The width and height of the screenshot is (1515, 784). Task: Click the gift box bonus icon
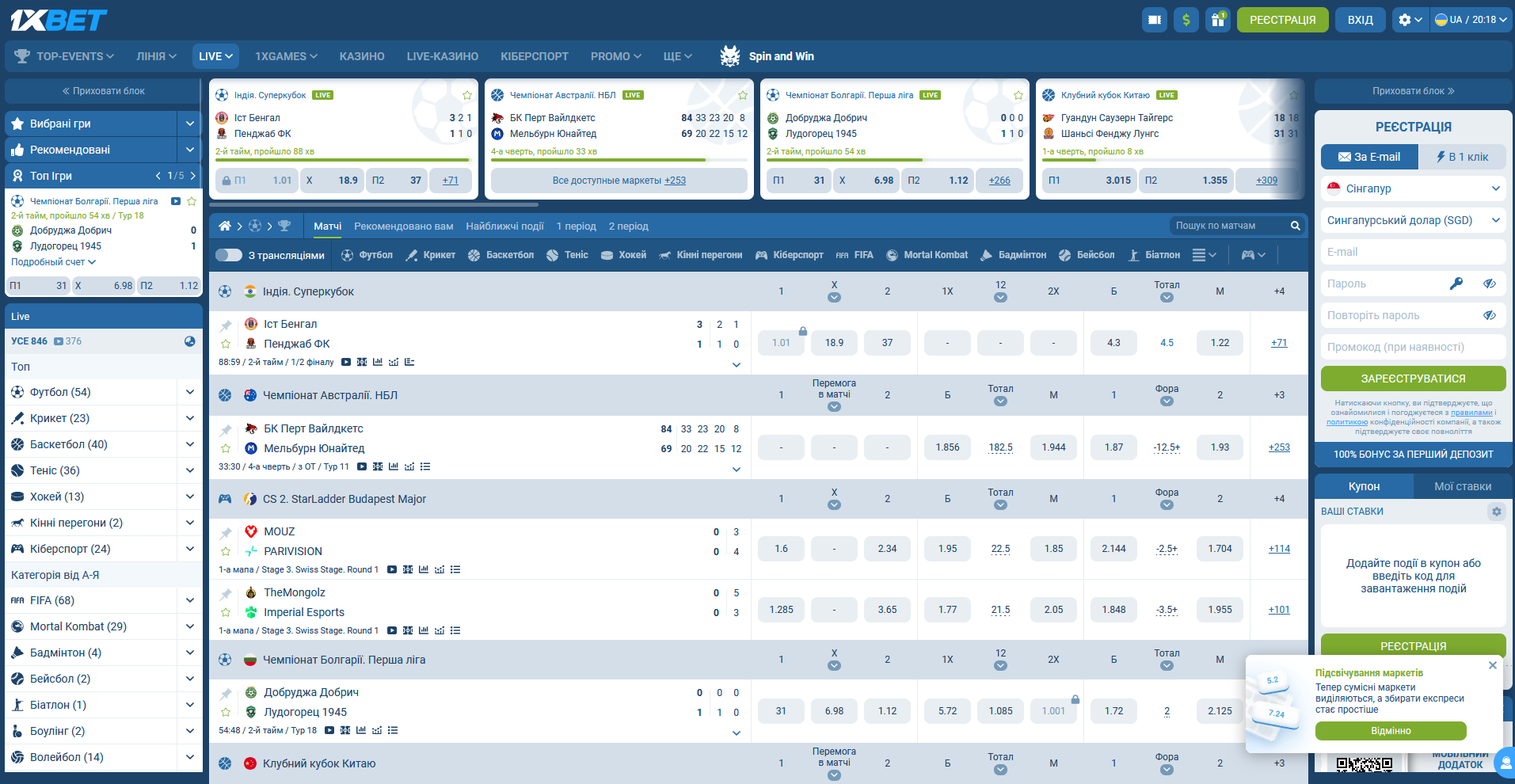tap(1217, 20)
